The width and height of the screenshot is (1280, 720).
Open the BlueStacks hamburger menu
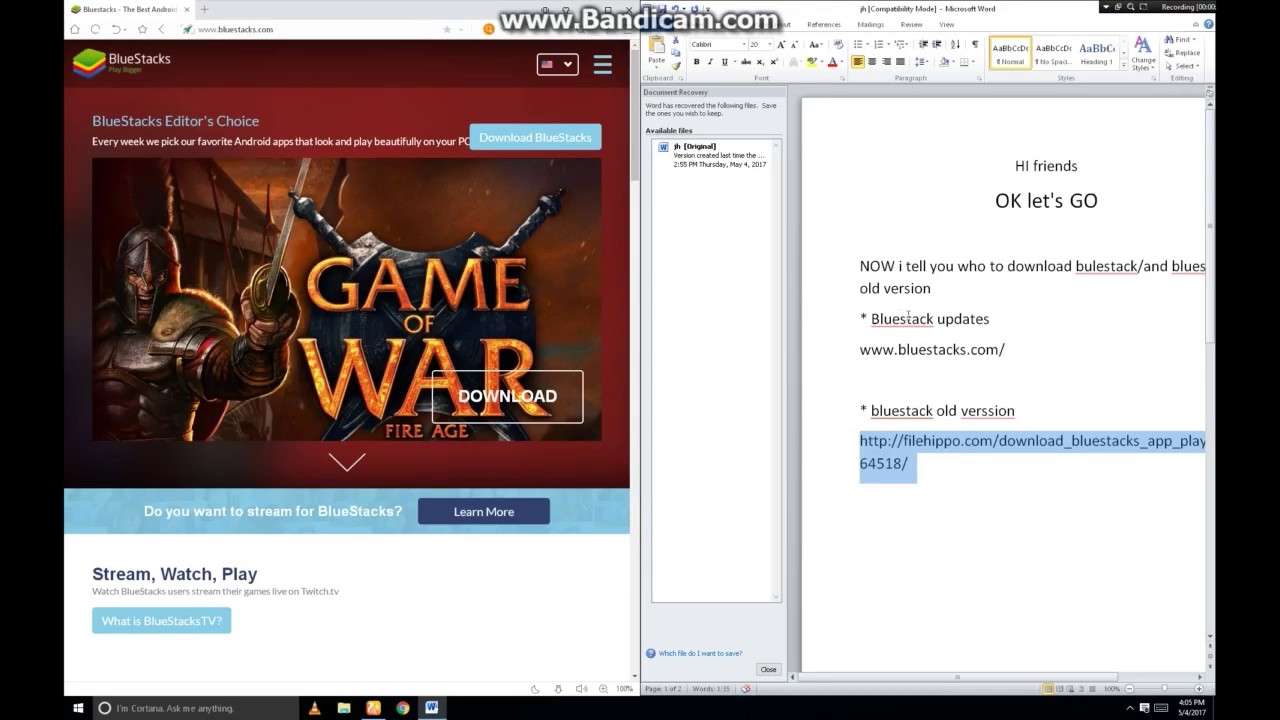tap(602, 64)
